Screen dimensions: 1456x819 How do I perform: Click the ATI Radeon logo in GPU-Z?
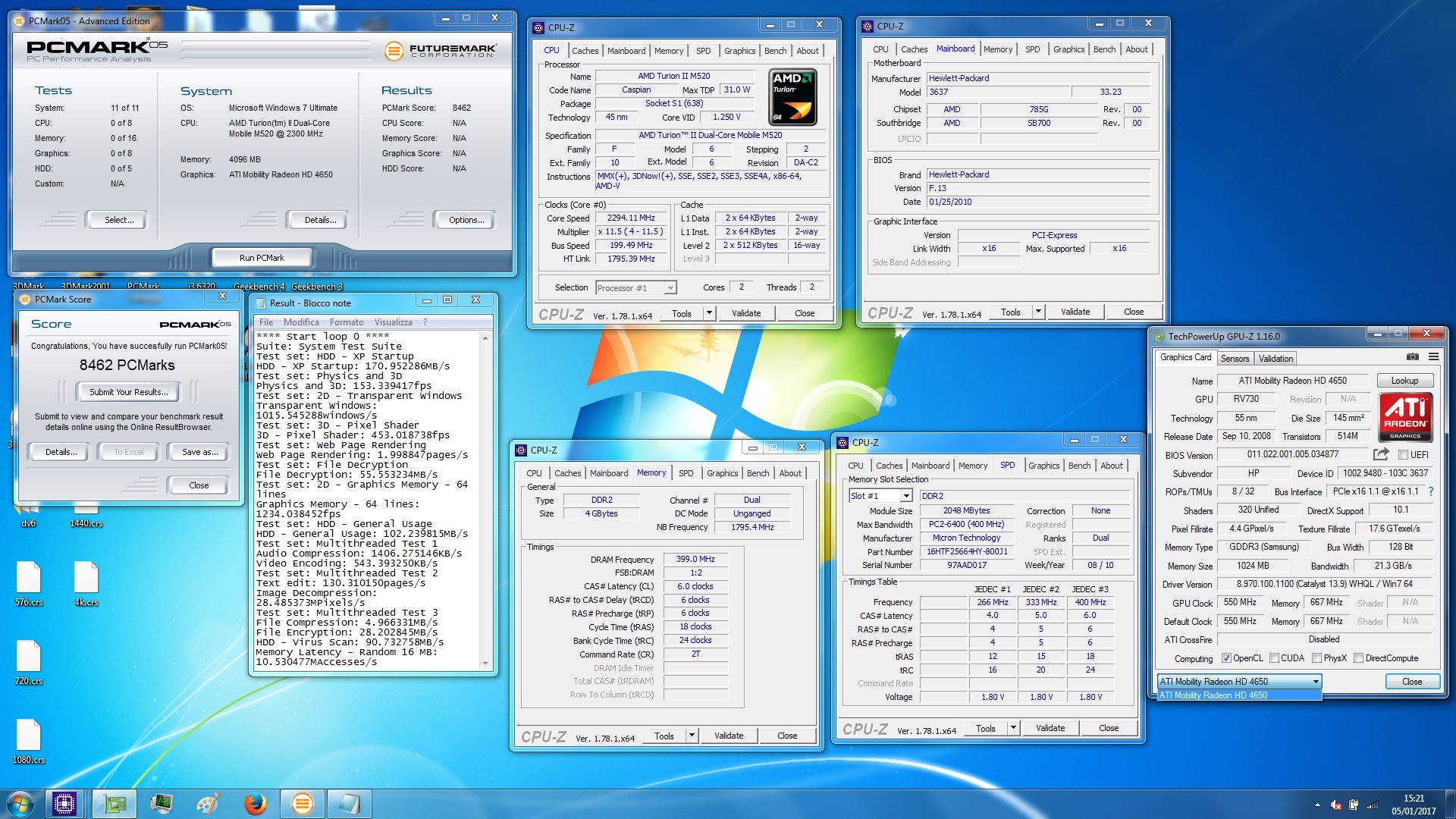coord(1405,417)
